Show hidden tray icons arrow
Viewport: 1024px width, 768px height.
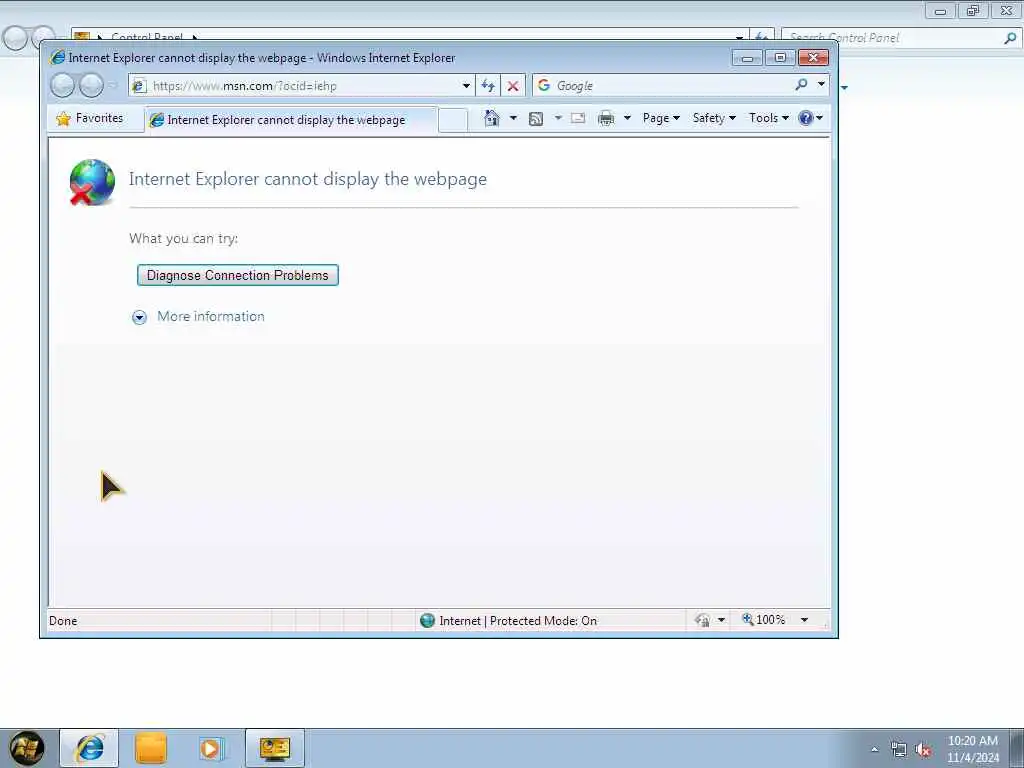coord(874,750)
